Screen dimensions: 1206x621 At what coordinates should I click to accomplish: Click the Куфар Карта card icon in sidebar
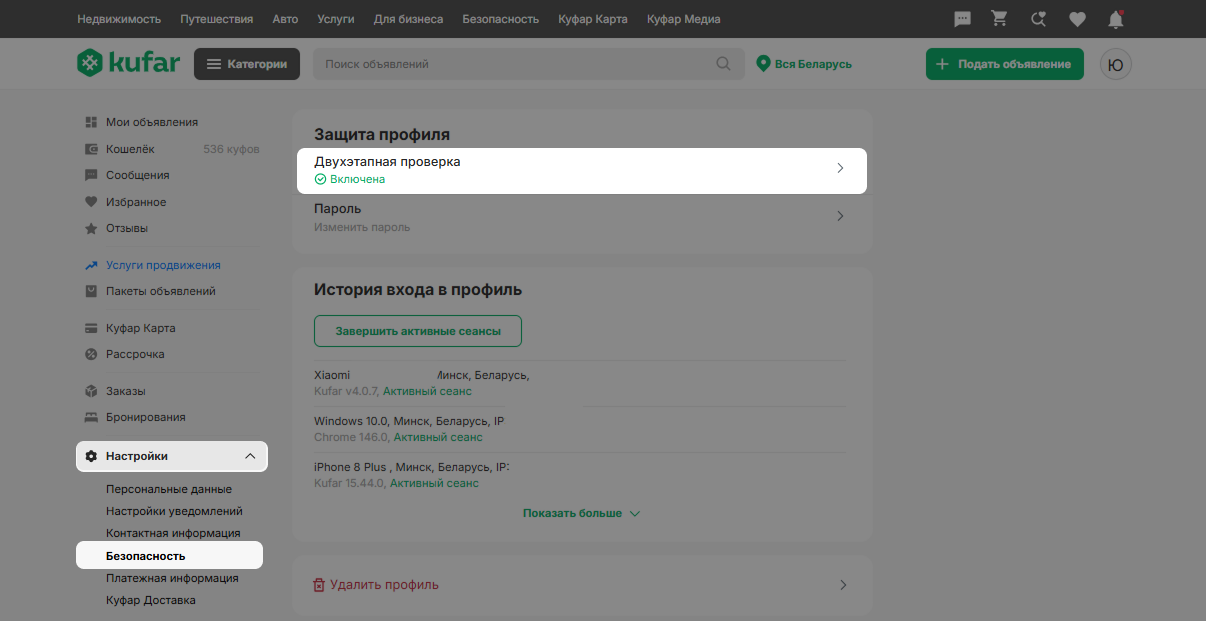pyautogui.click(x=91, y=328)
